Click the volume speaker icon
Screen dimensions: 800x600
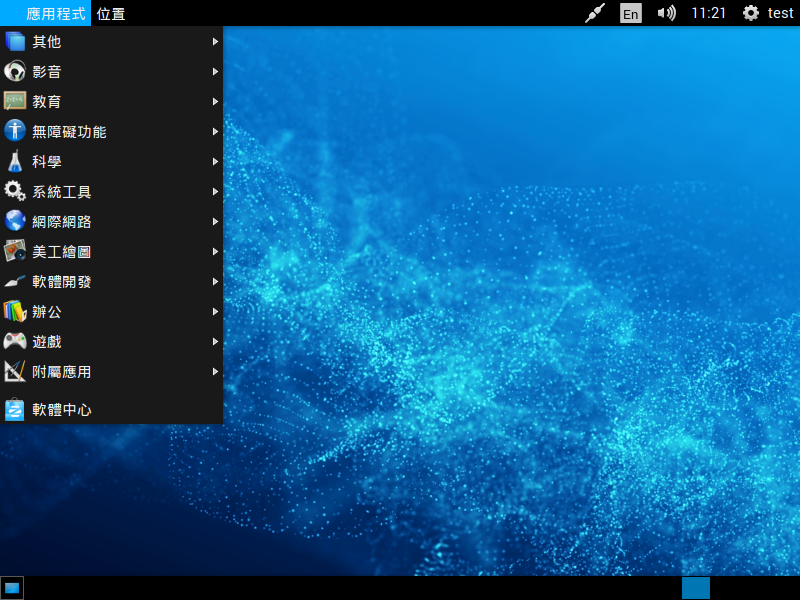click(x=666, y=13)
